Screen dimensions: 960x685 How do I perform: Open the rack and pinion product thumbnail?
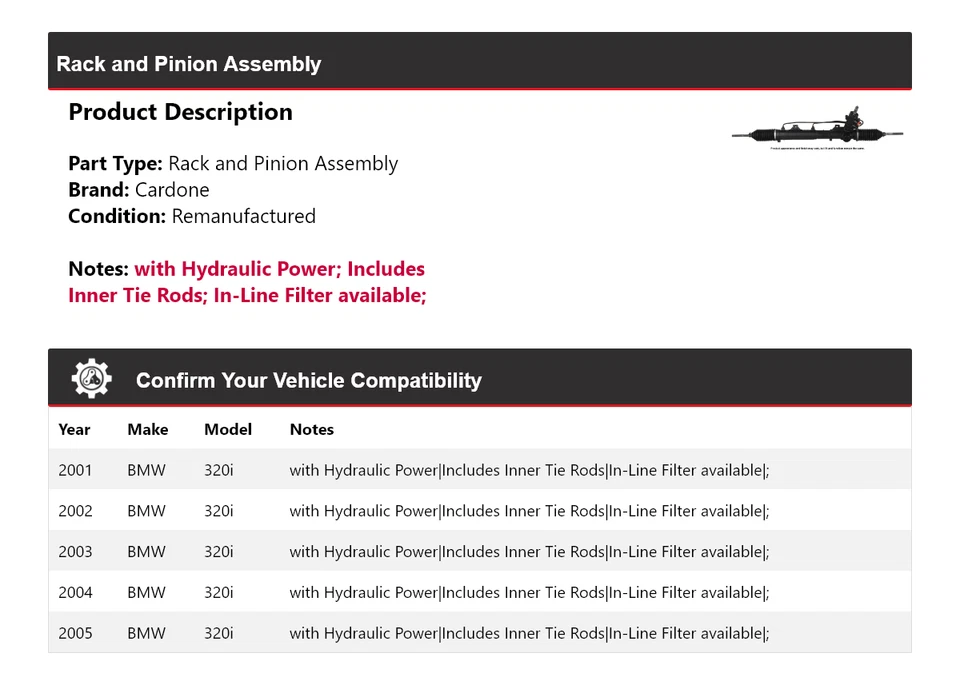pyautogui.click(x=817, y=132)
